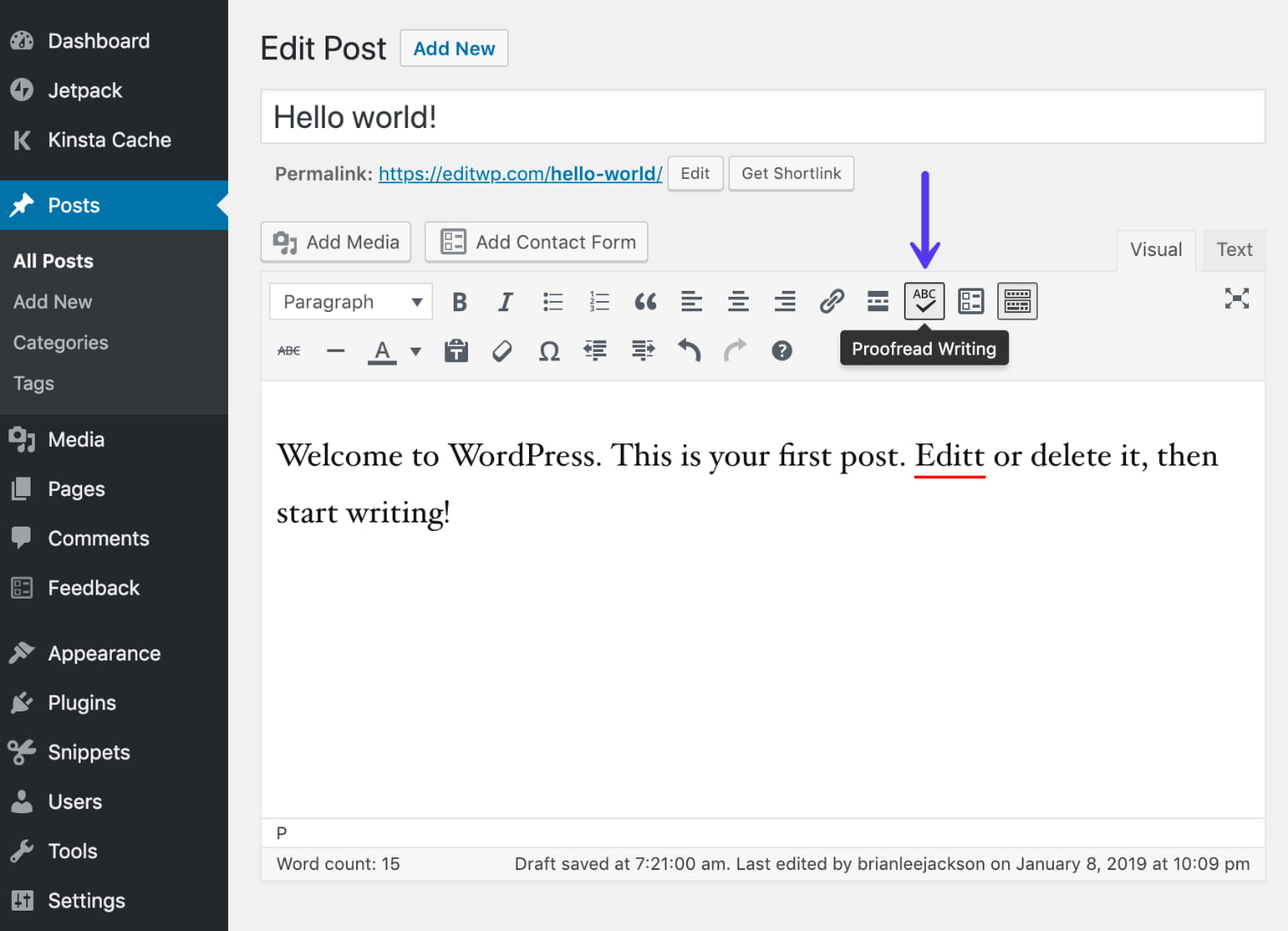
Task: Select the Italic formatting icon
Action: point(506,301)
